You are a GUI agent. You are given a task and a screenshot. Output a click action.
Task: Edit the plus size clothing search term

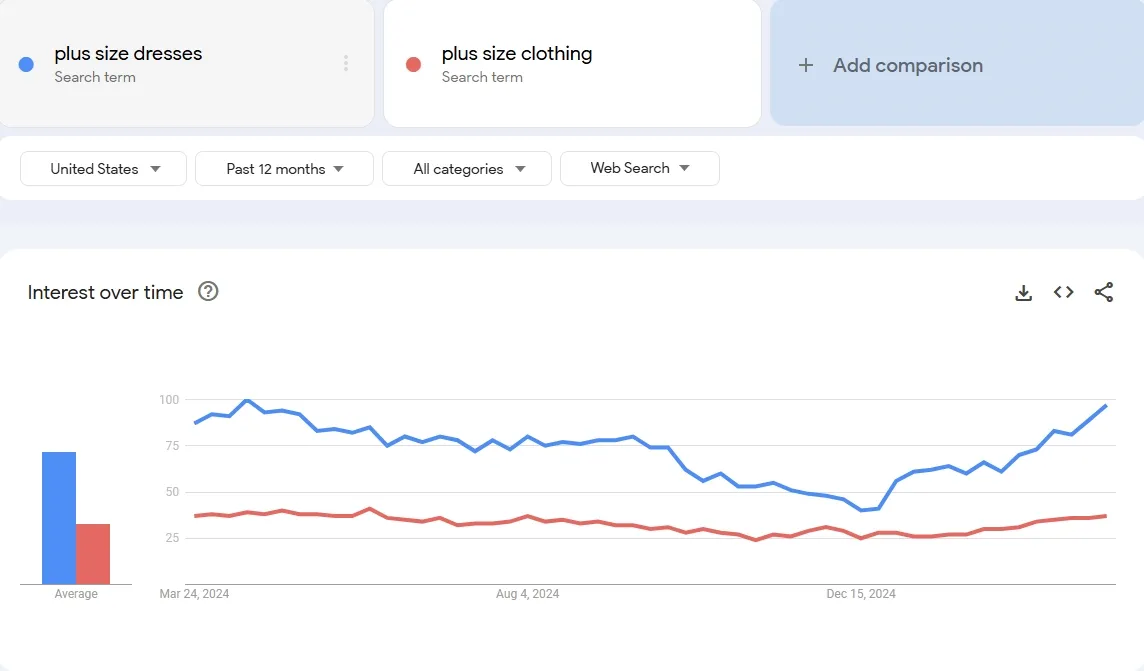pyautogui.click(x=517, y=54)
